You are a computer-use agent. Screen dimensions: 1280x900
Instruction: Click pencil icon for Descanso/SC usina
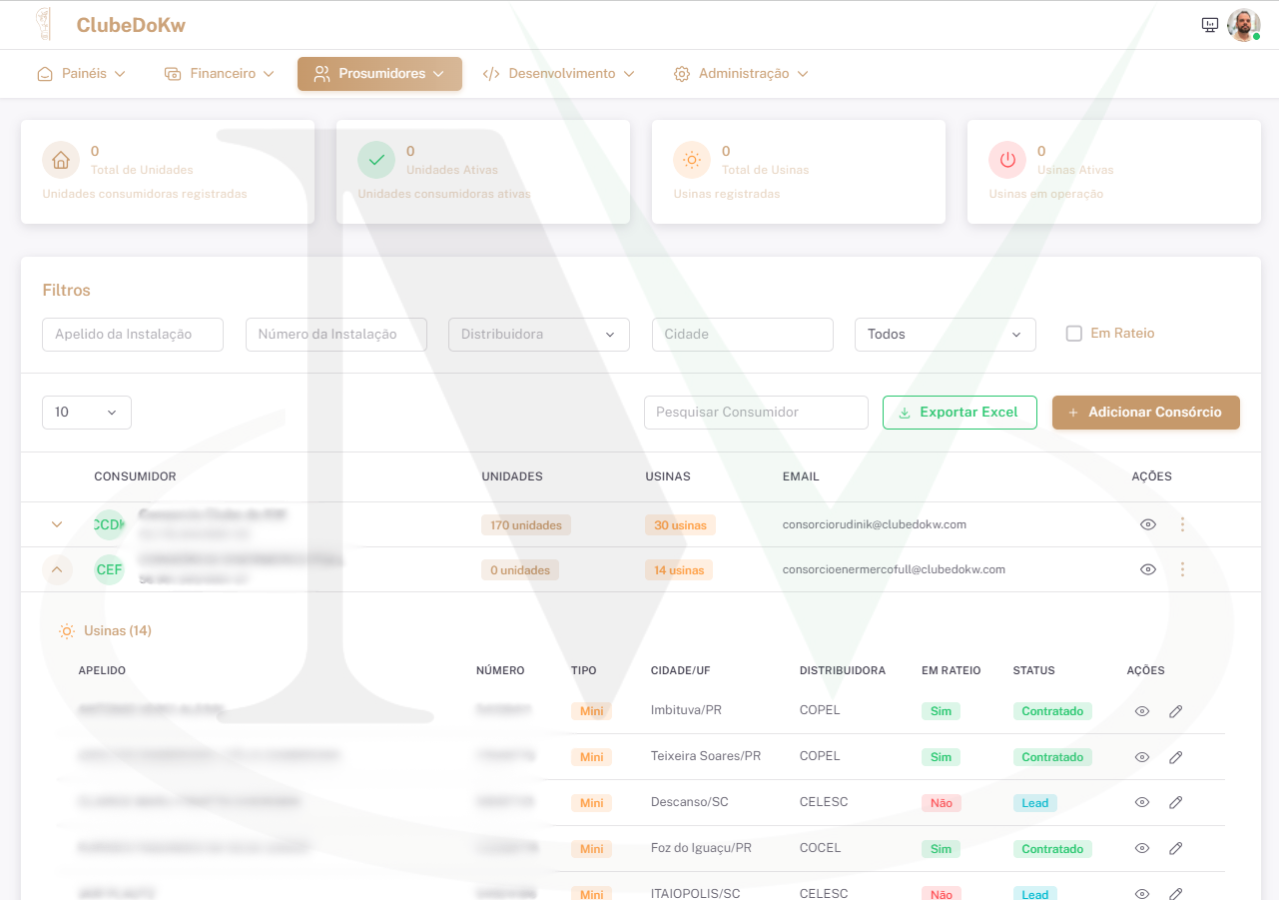[1176, 802]
